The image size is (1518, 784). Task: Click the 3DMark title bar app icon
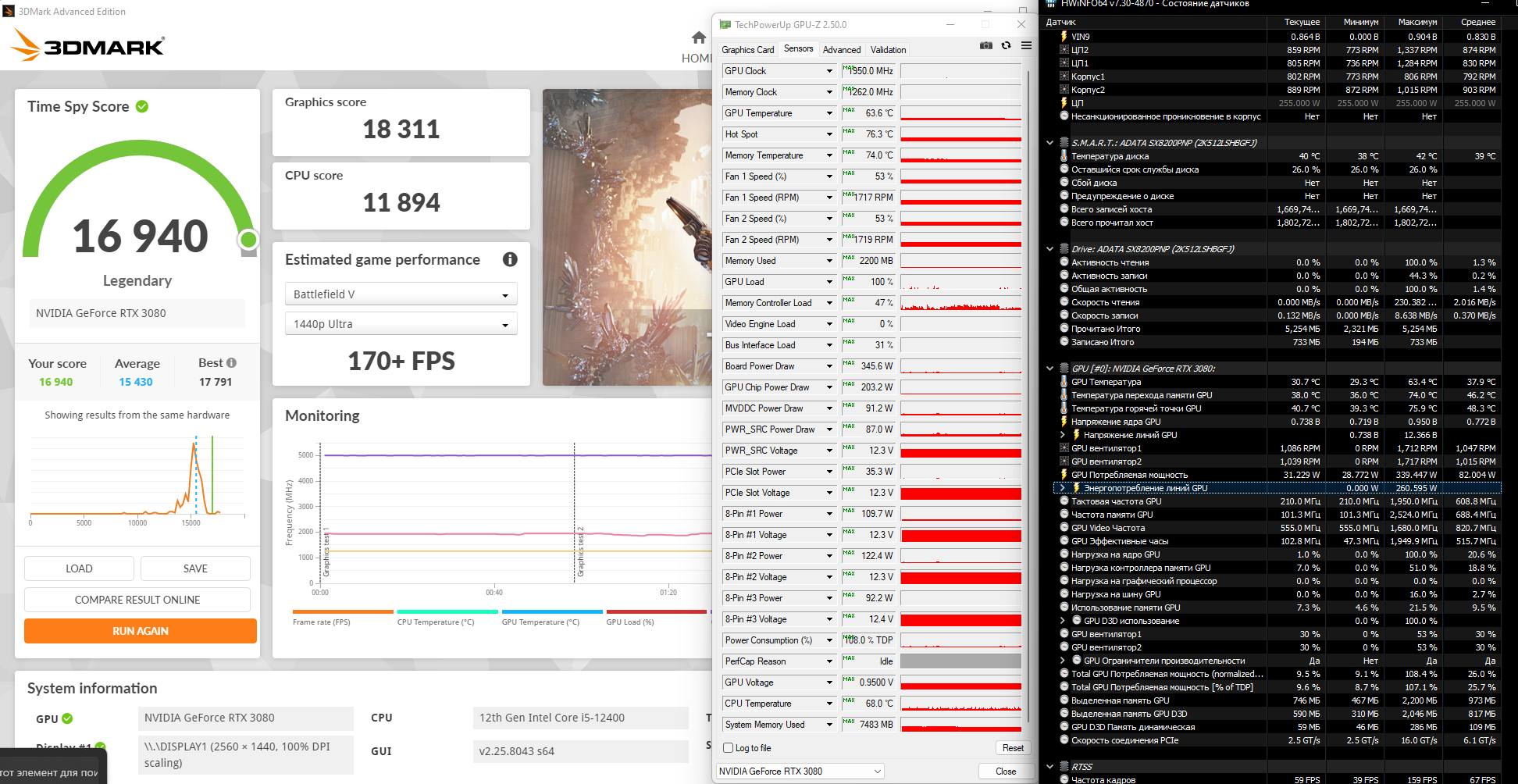[x=9, y=11]
